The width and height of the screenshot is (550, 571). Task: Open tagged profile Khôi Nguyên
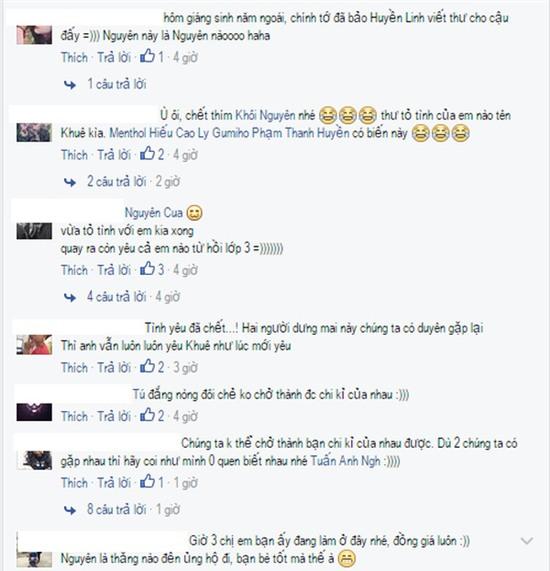click(x=265, y=115)
